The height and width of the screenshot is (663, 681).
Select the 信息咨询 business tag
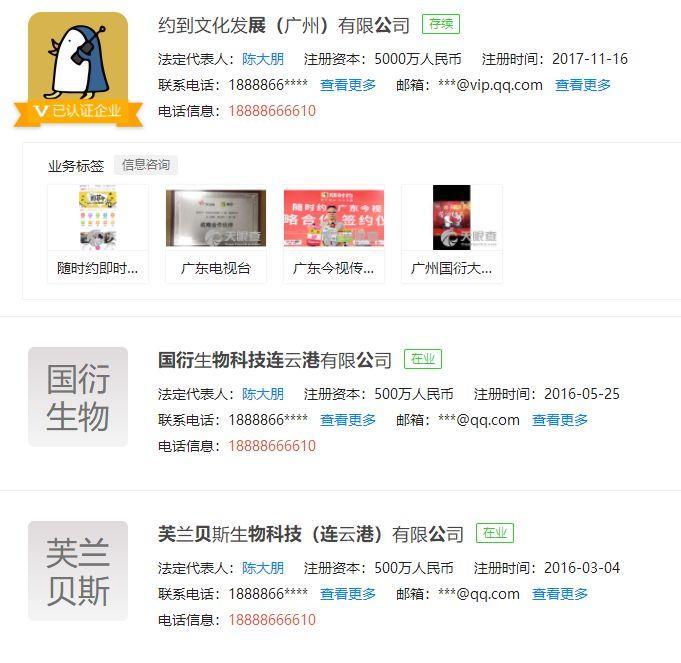146,165
